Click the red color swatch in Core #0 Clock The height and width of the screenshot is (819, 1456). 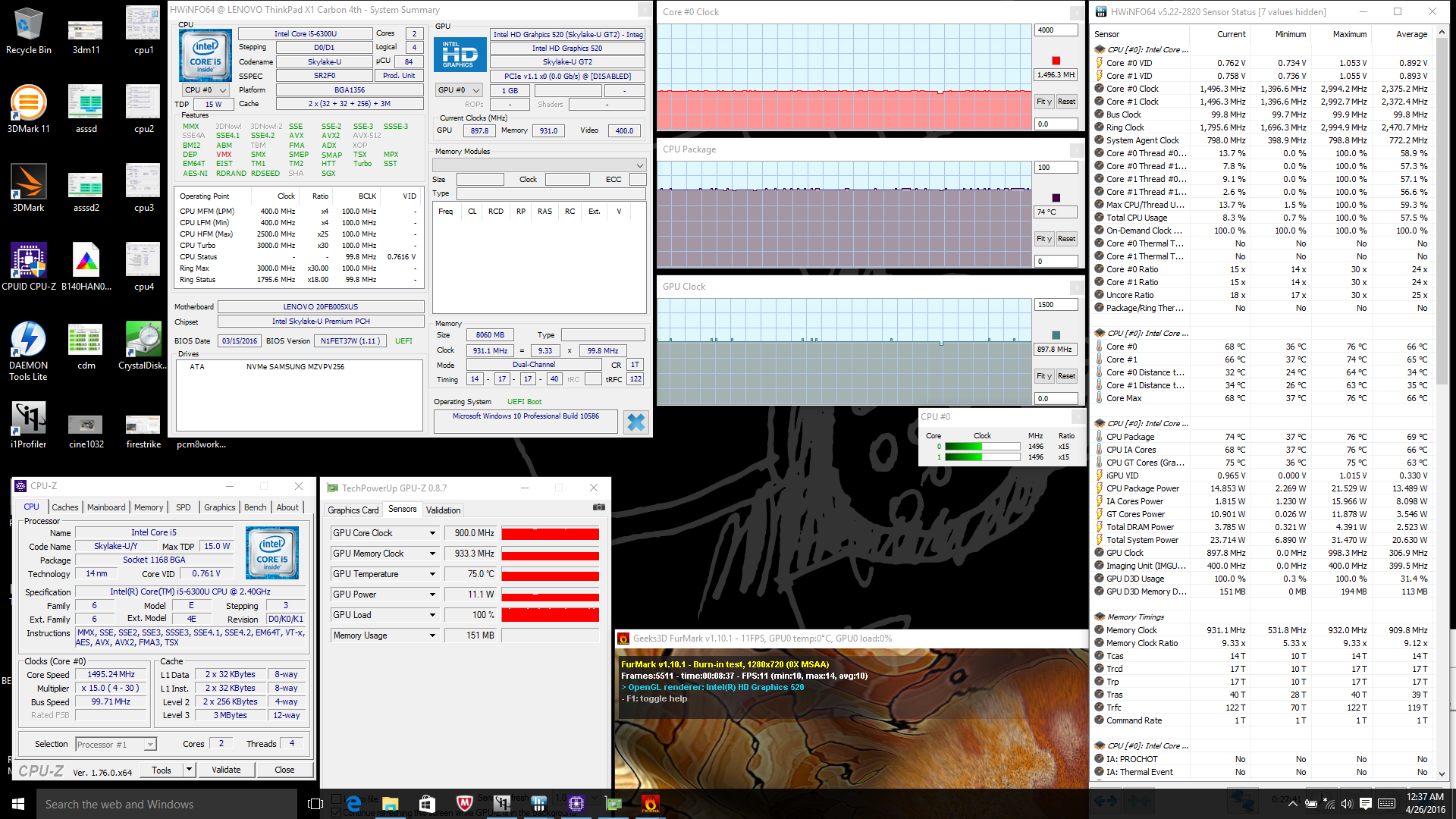click(x=1056, y=61)
